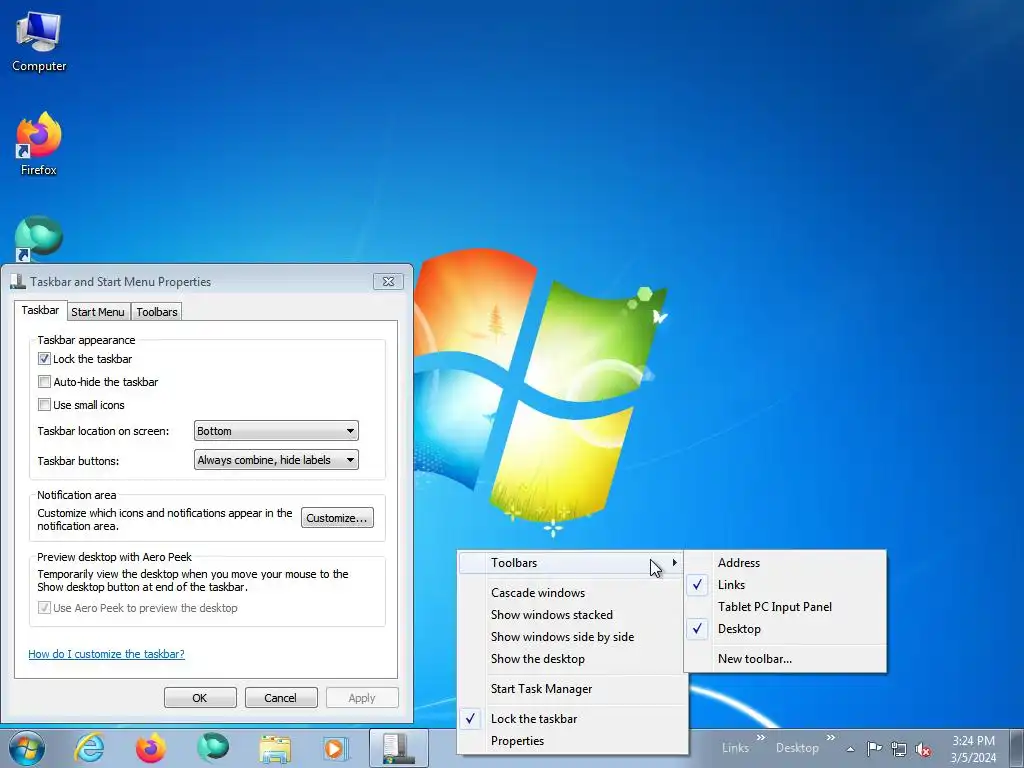Viewport: 1024px width, 768px height.
Task: Open the Computer desktop icon
Action: point(39,42)
